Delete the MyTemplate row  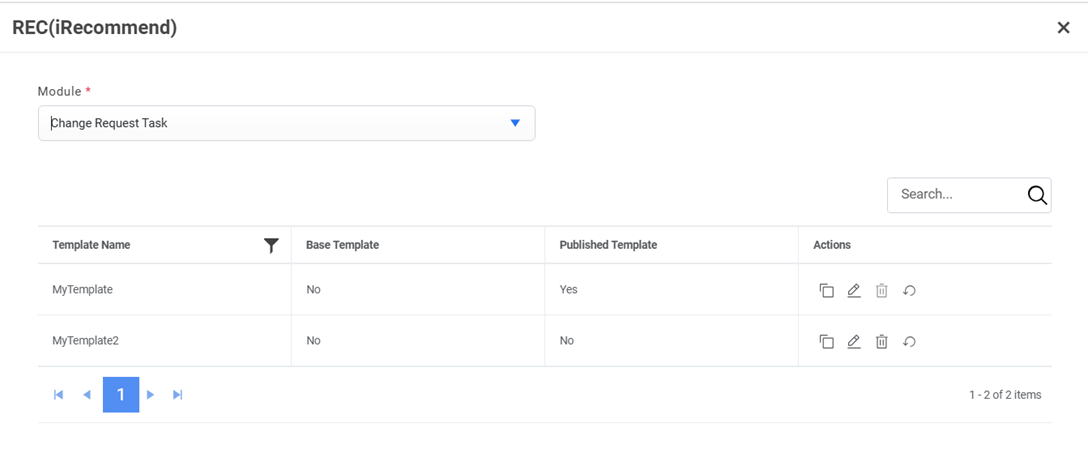pos(882,290)
